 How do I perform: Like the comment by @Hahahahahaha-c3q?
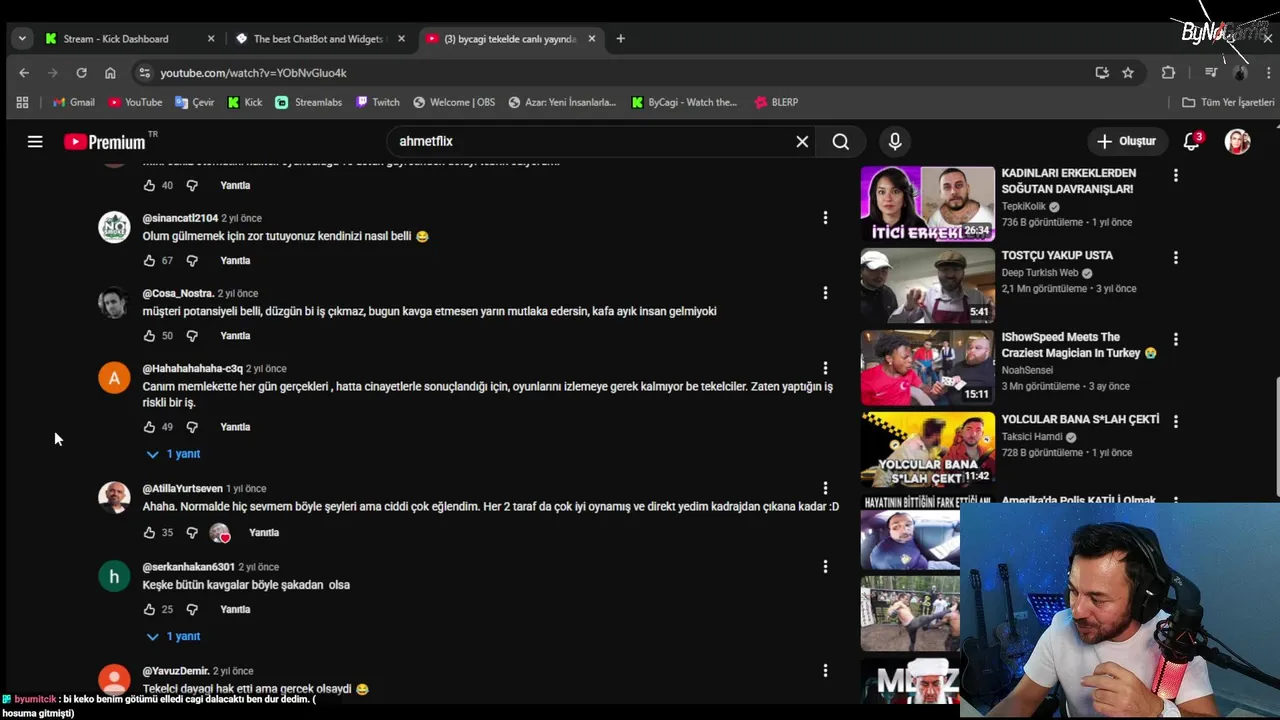pyautogui.click(x=149, y=427)
